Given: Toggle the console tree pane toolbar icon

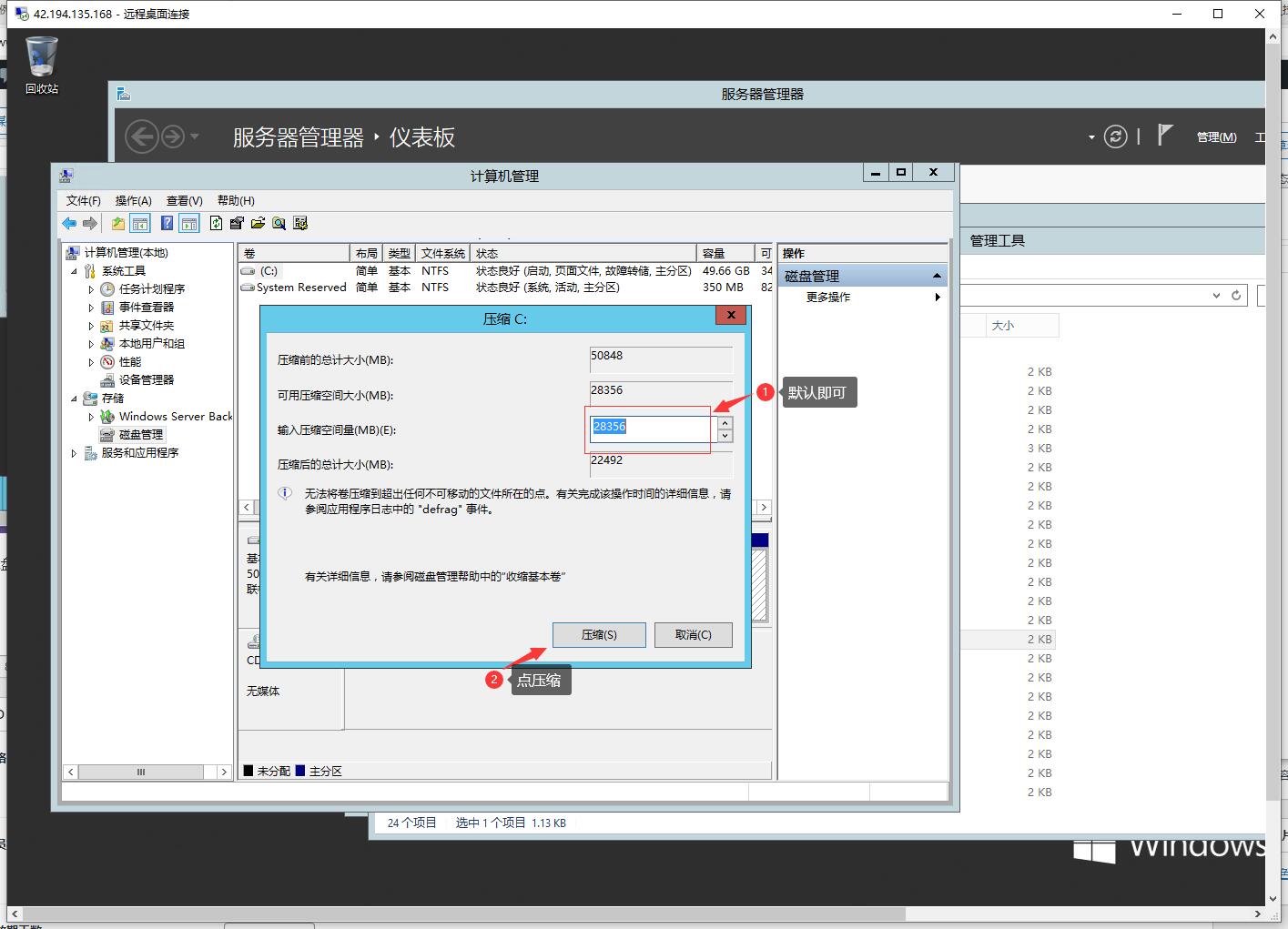Looking at the screenshot, I should (x=140, y=223).
